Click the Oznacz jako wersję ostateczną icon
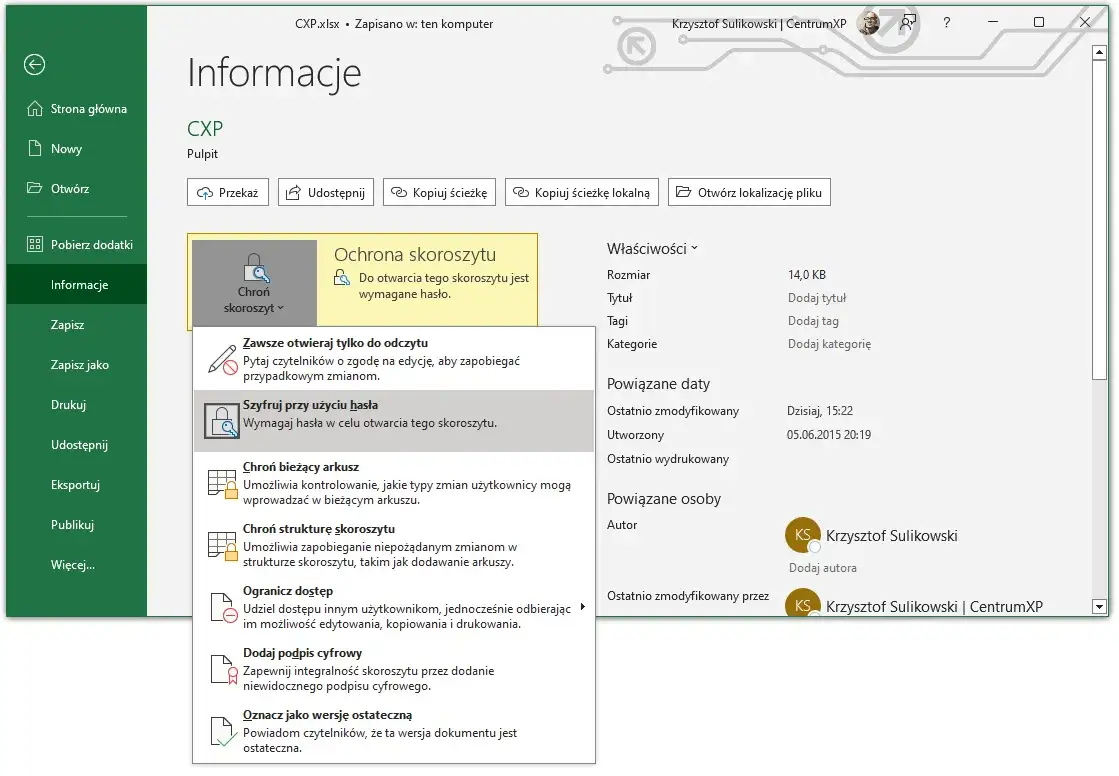Viewport: 1119px width, 776px height. point(221,729)
